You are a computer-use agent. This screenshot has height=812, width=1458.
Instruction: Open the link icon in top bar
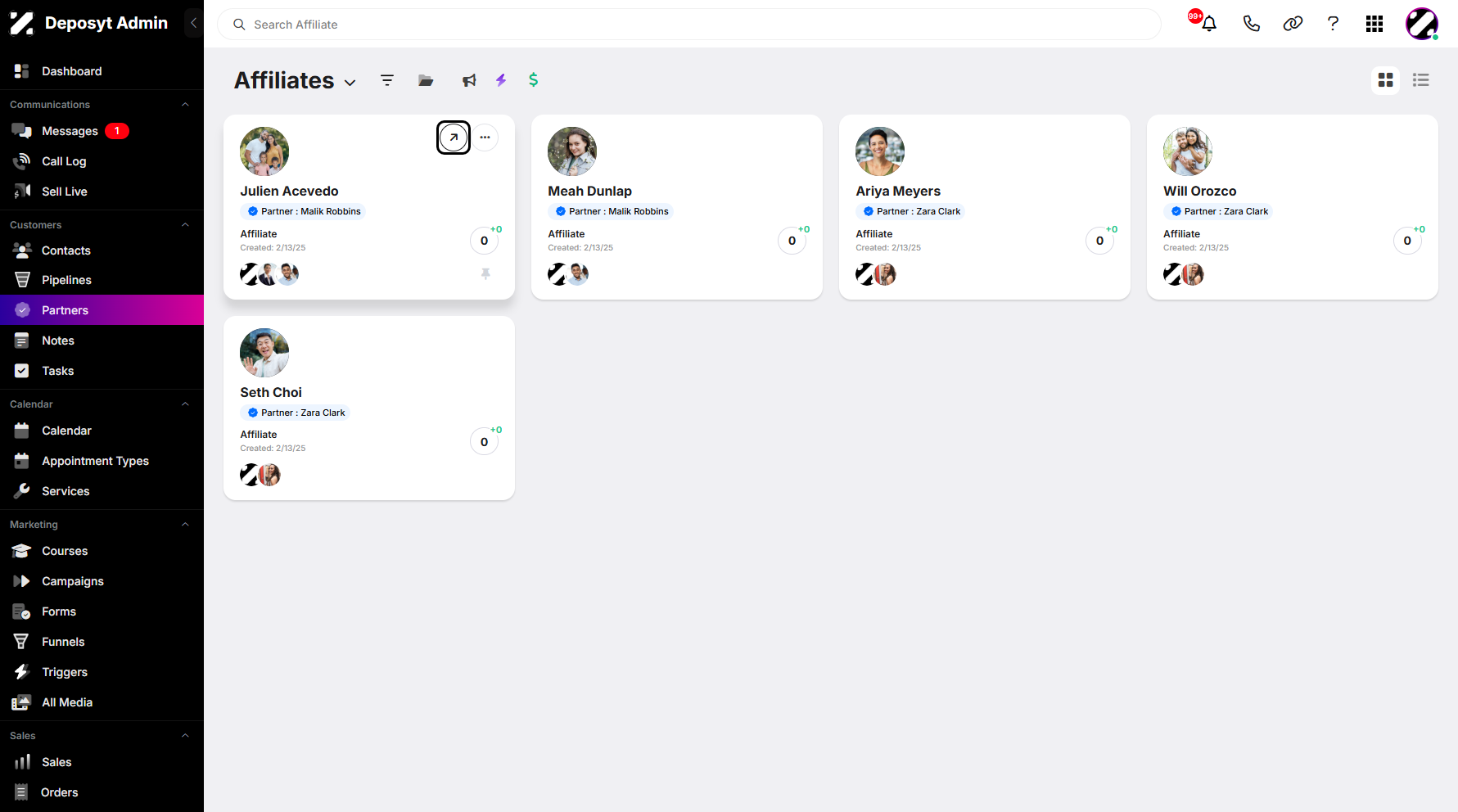click(x=1293, y=24)
